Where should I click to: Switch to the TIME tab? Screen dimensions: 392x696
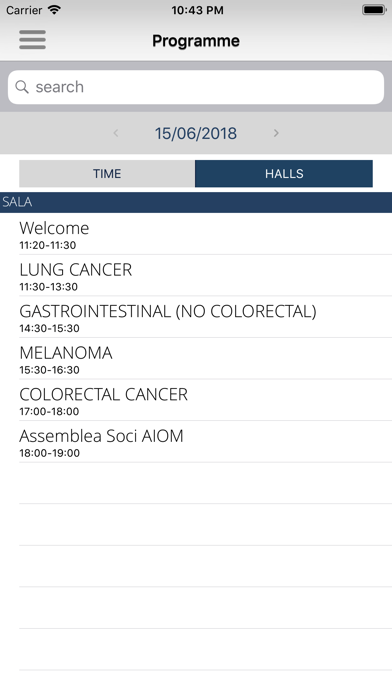click(107, 174)
